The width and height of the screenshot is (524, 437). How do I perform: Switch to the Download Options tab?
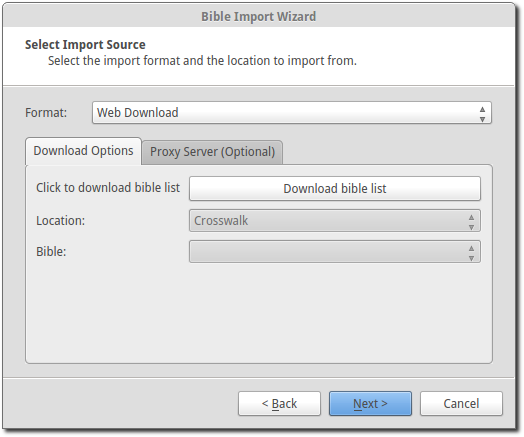tap(83, 151)
